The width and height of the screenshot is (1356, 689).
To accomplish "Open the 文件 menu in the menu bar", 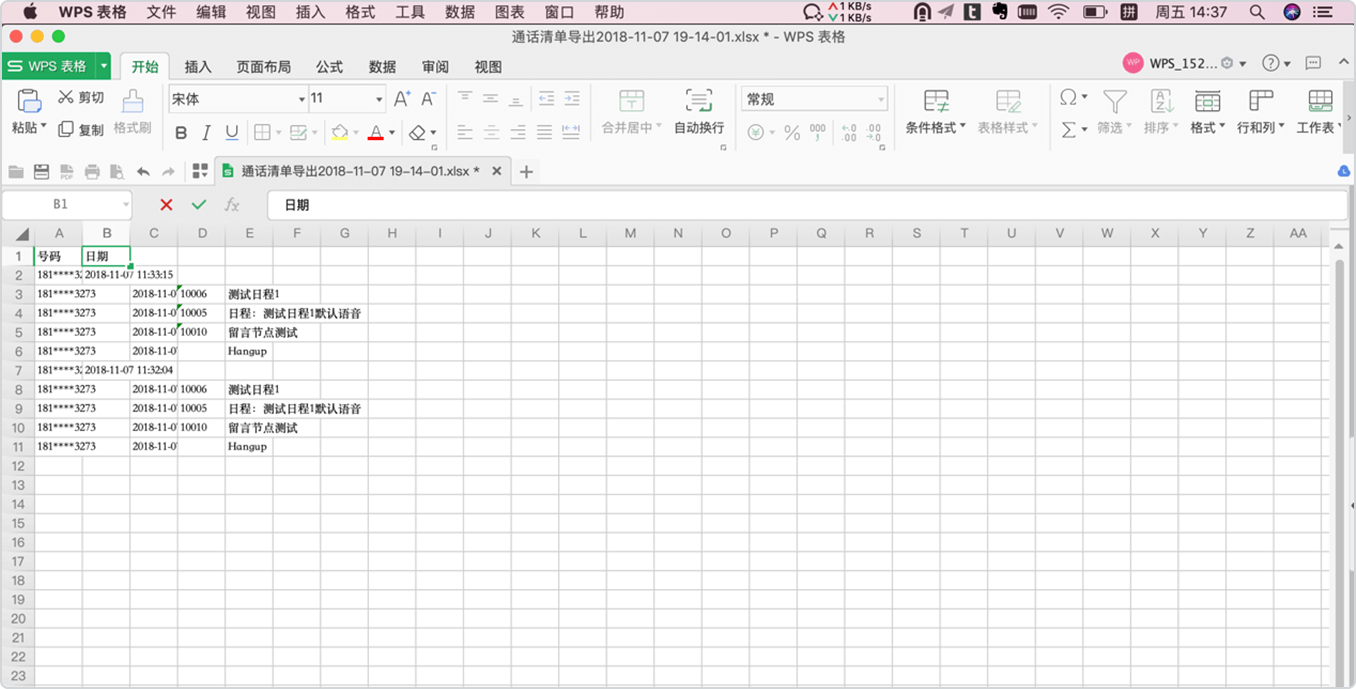I will click(161, 12).
